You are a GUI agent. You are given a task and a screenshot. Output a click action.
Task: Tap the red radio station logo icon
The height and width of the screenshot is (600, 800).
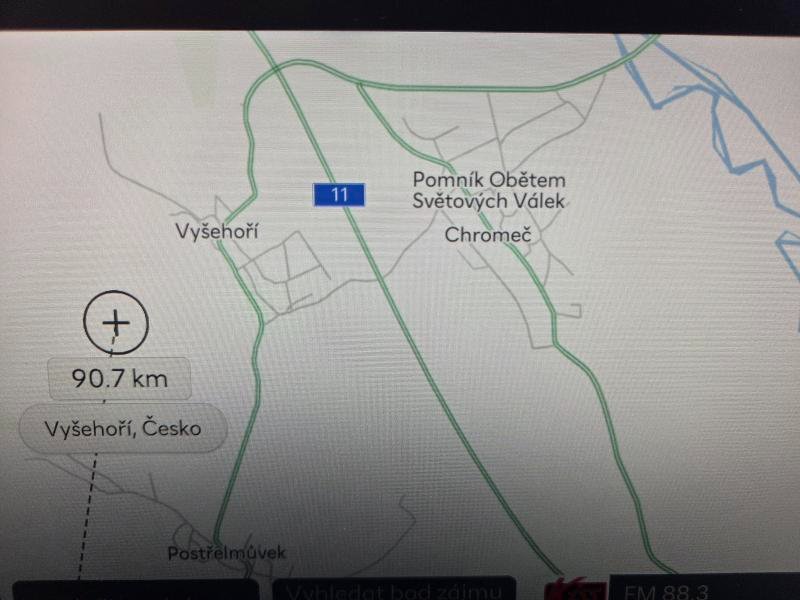(x=577, y=589)
